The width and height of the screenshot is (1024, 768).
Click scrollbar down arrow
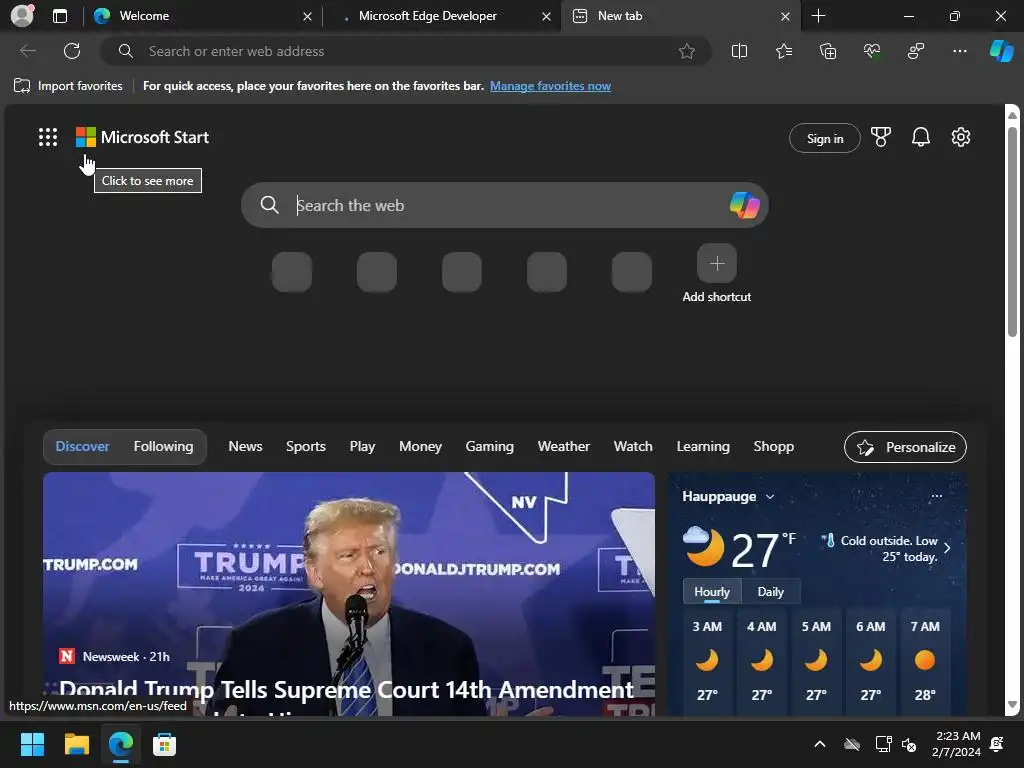[1012, 704]
